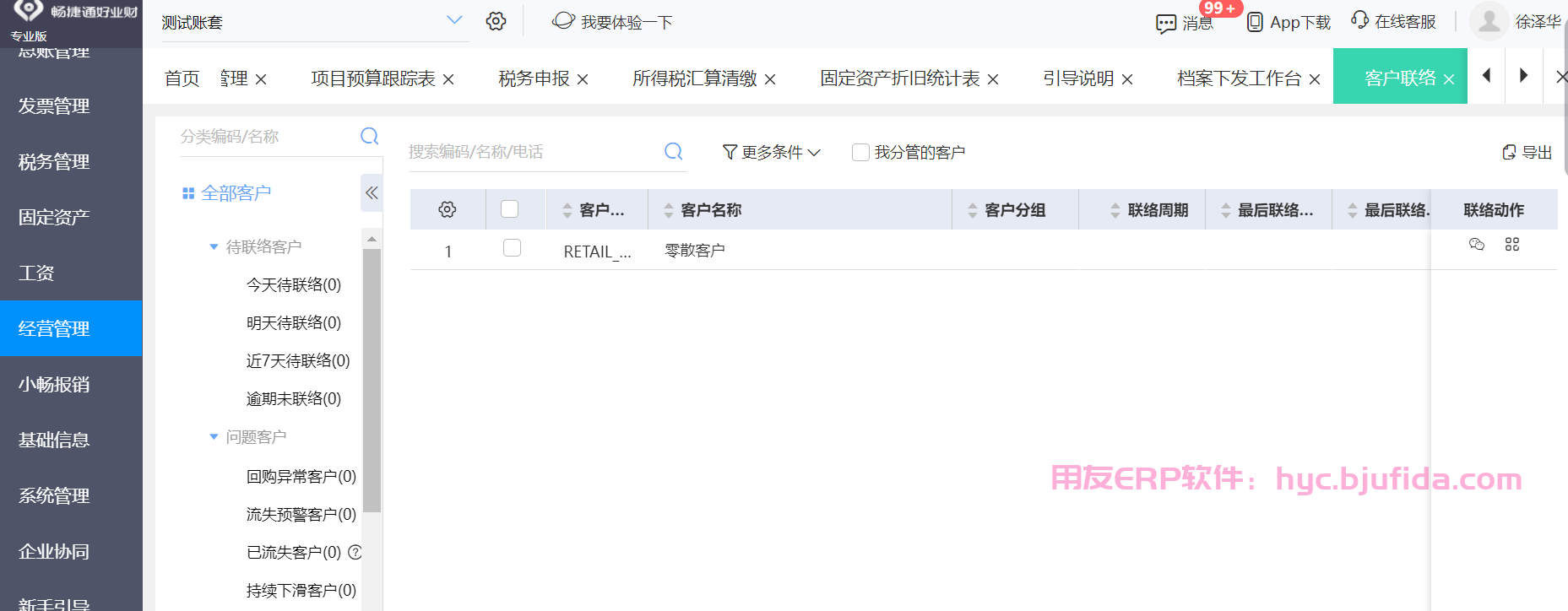Switch to 项目预算跟踪表 tab

point(373,78)
